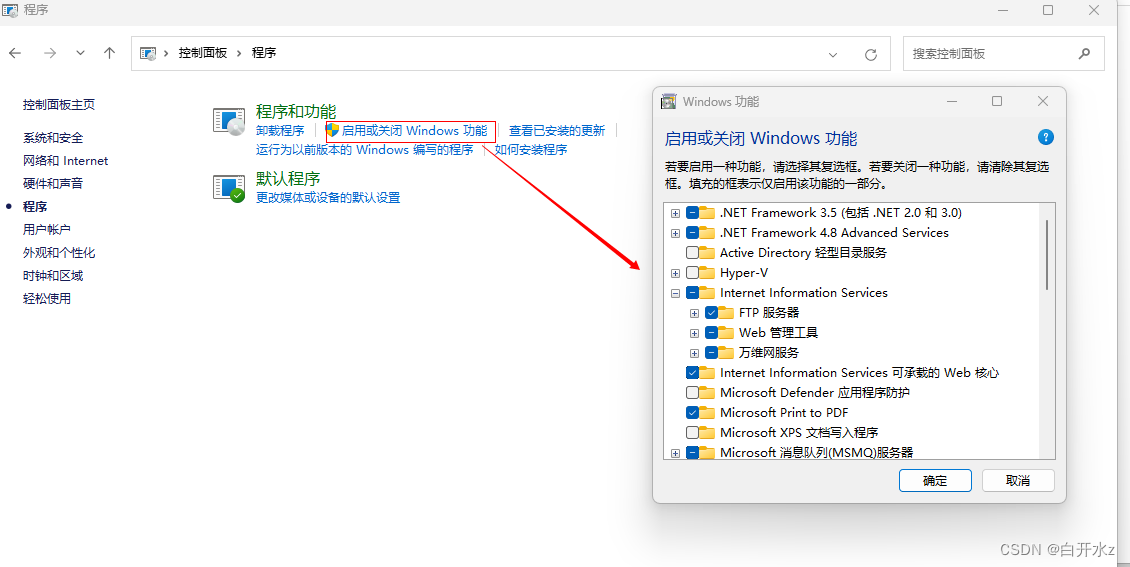Enable Active Directory 轻型目录服务 checkbox
Image resolution: width=1130 pixels, height=567 pixels.
[x=692, y=253]
